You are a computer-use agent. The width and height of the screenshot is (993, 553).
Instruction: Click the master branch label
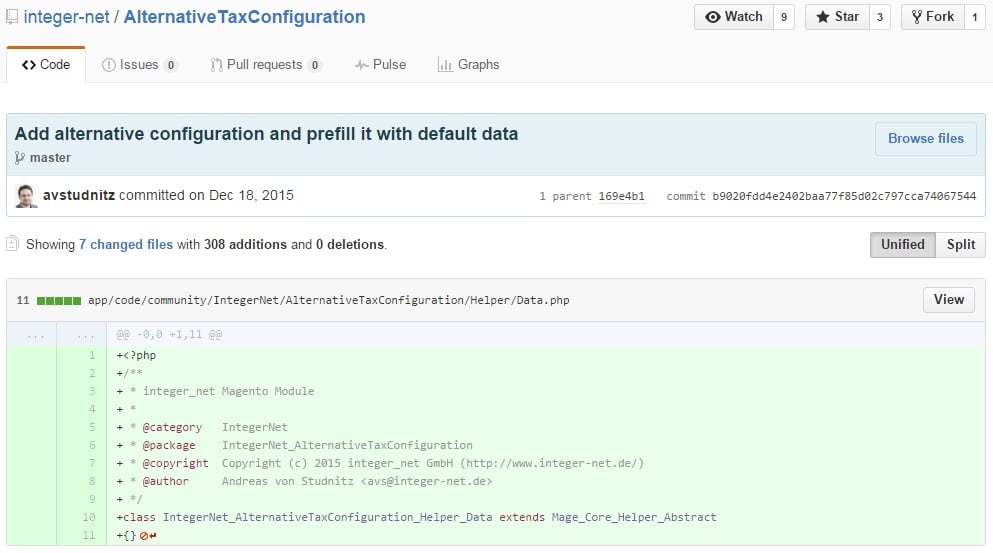(x=50, y=158)
